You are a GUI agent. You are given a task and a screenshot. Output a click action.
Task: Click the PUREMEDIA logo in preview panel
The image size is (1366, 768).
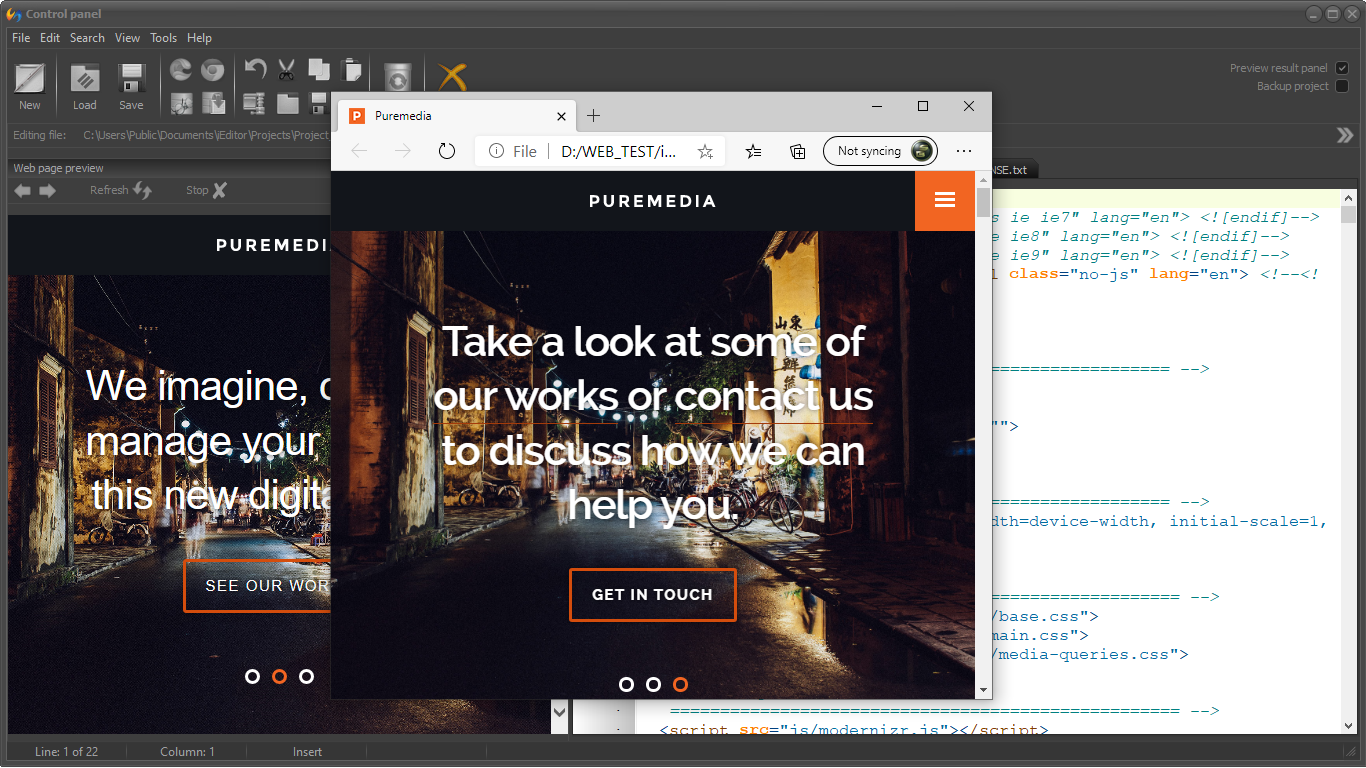tap(273, 245)
